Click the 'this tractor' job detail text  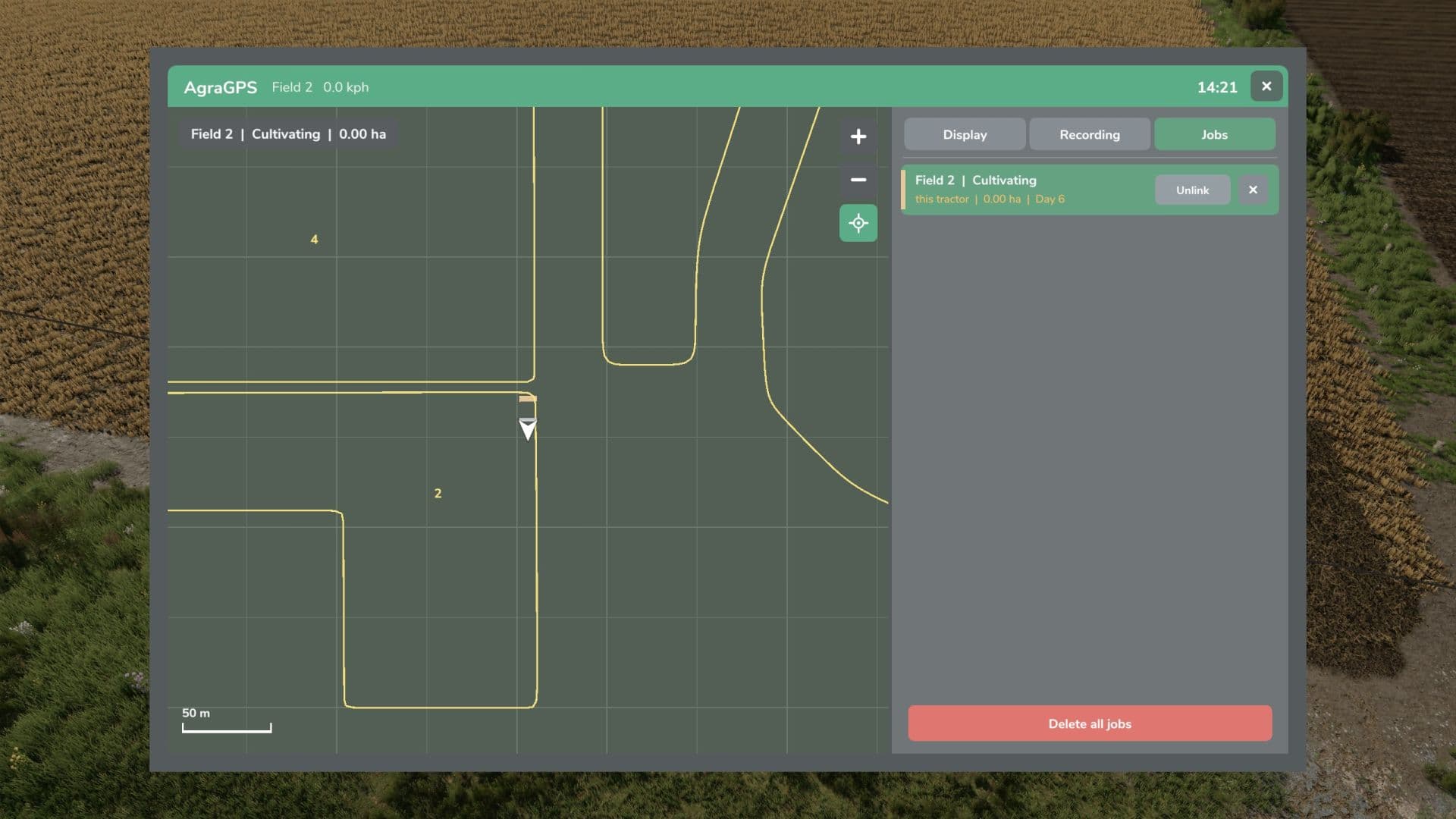[x=942, y=199]
